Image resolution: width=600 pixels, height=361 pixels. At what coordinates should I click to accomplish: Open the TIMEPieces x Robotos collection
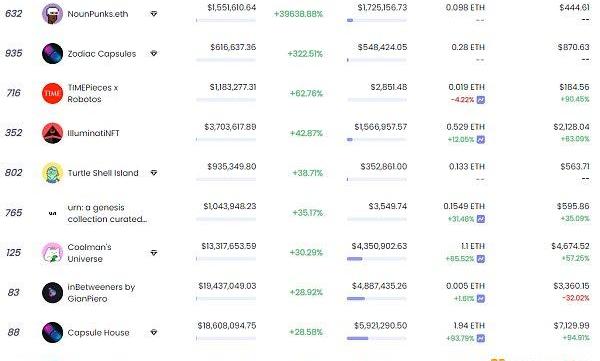pyautogui.click(x=93, y=93)
